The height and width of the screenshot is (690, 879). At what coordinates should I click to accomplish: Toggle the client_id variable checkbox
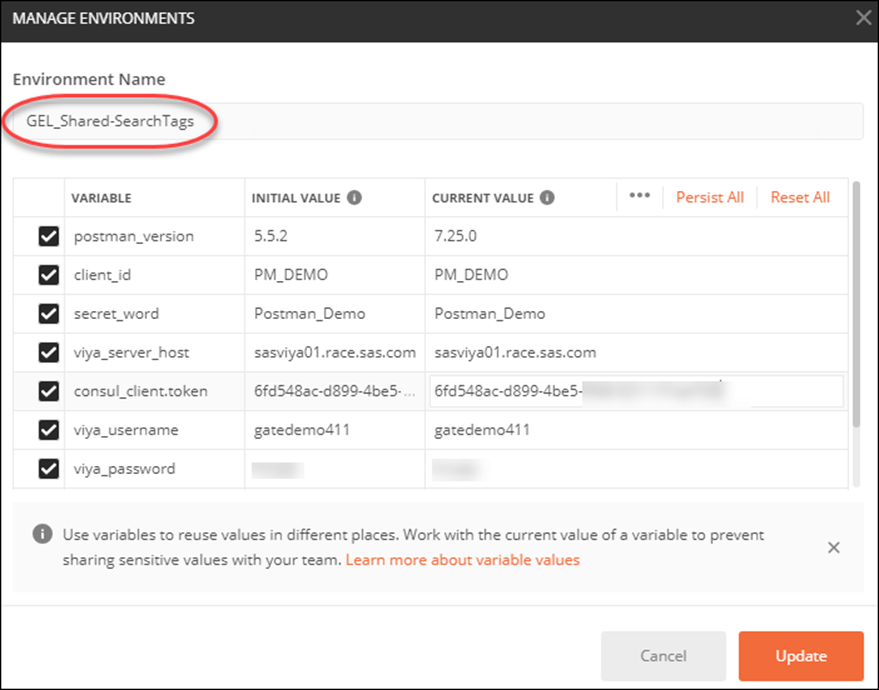click(x=48, y=275)
